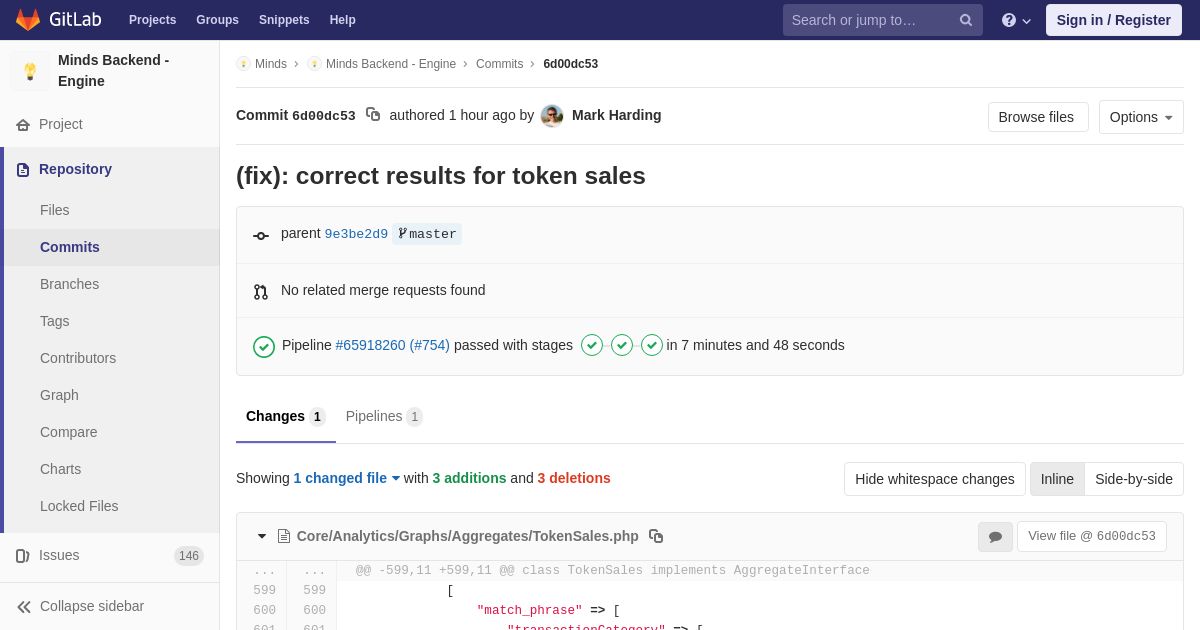Image resolution: width=1200 pixels, height=630 pixels.
Task: Hide whitespace changes in diff
Action: click(934, 479)
